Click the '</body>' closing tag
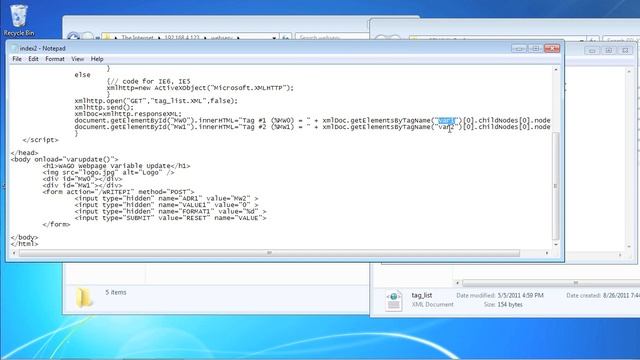 click(24, 238)
